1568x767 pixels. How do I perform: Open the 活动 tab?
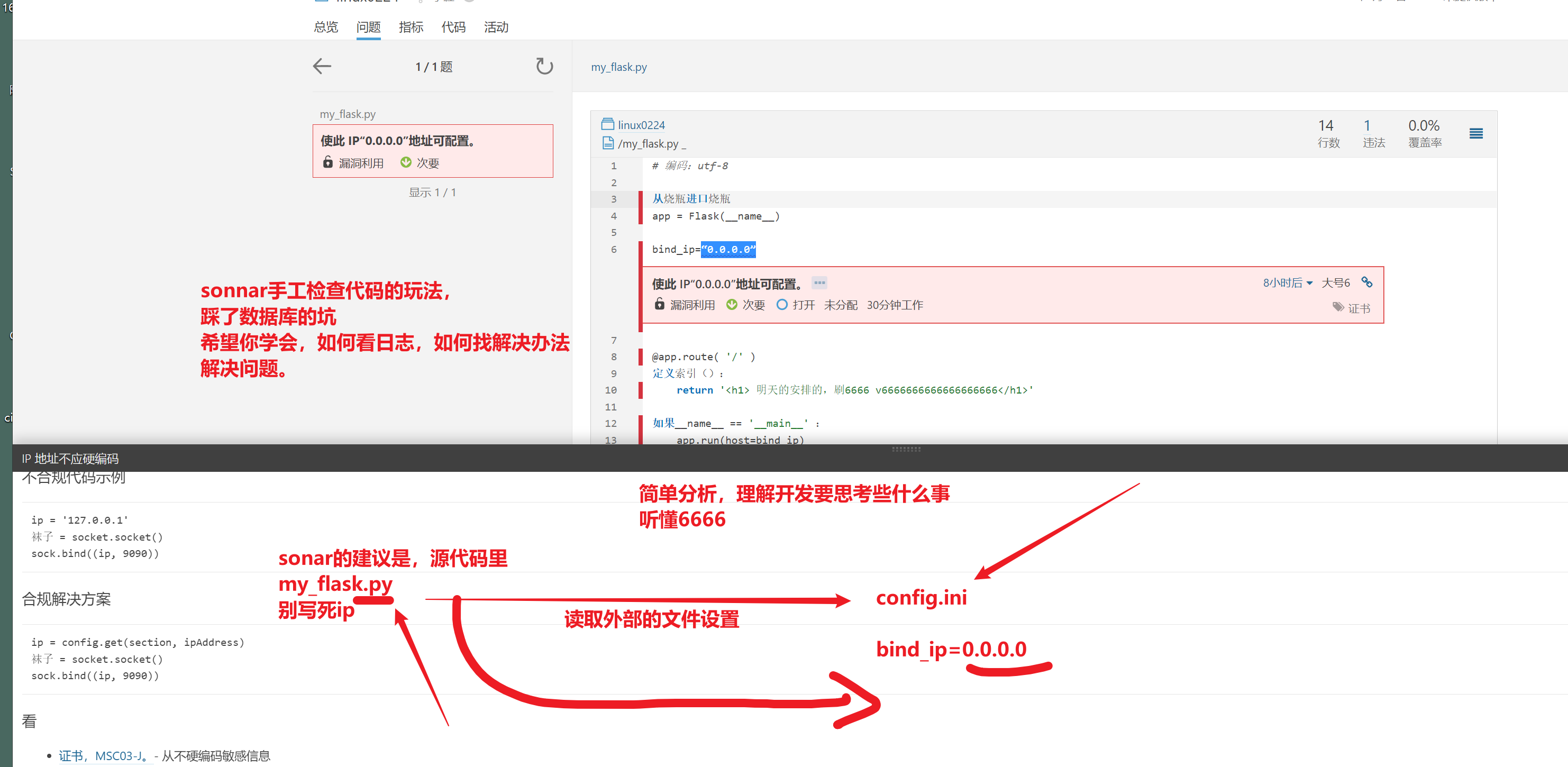point(496,27)
